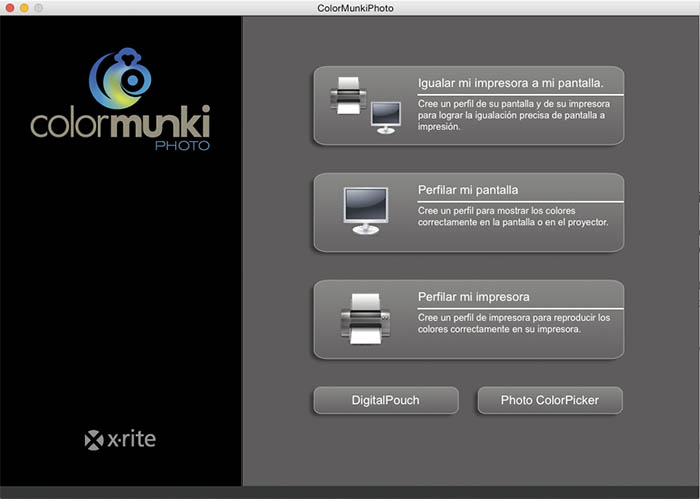Choose 'Perfilar mi pantalla' heading
This screenshot has width=700, height=499.
coord(468,190)
